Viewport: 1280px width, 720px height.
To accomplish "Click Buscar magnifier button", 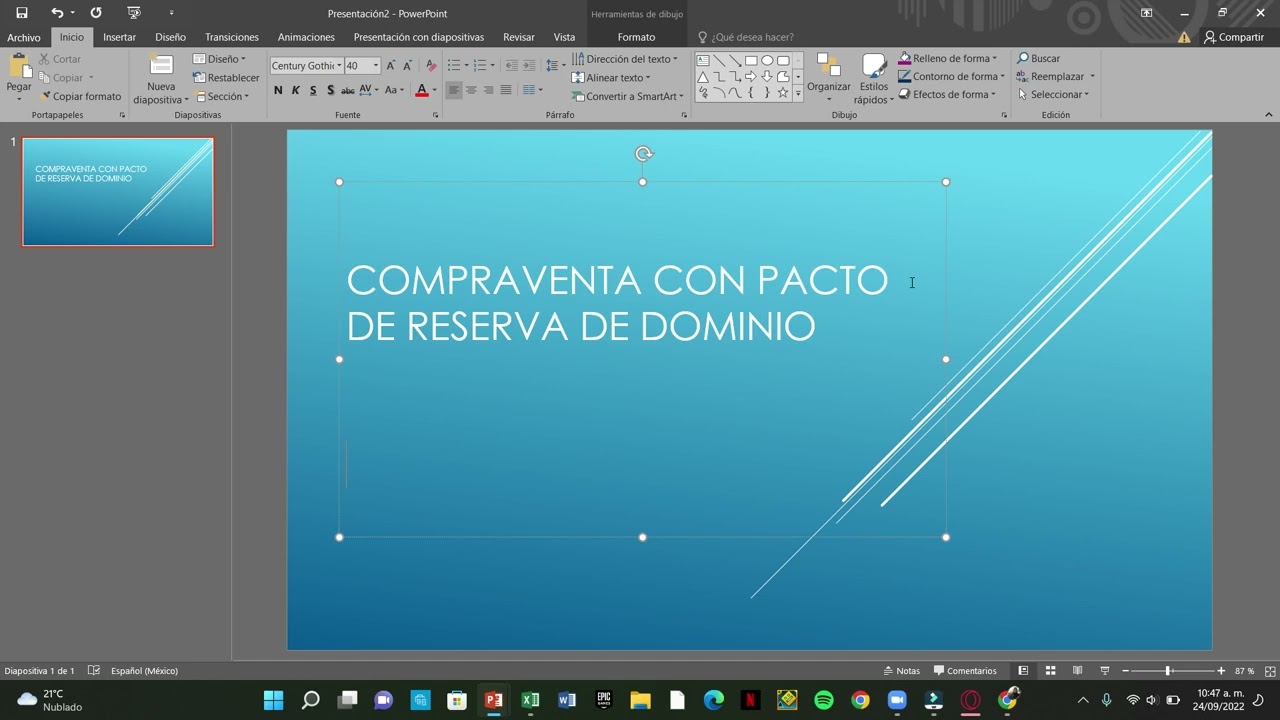I will 1038,59.
